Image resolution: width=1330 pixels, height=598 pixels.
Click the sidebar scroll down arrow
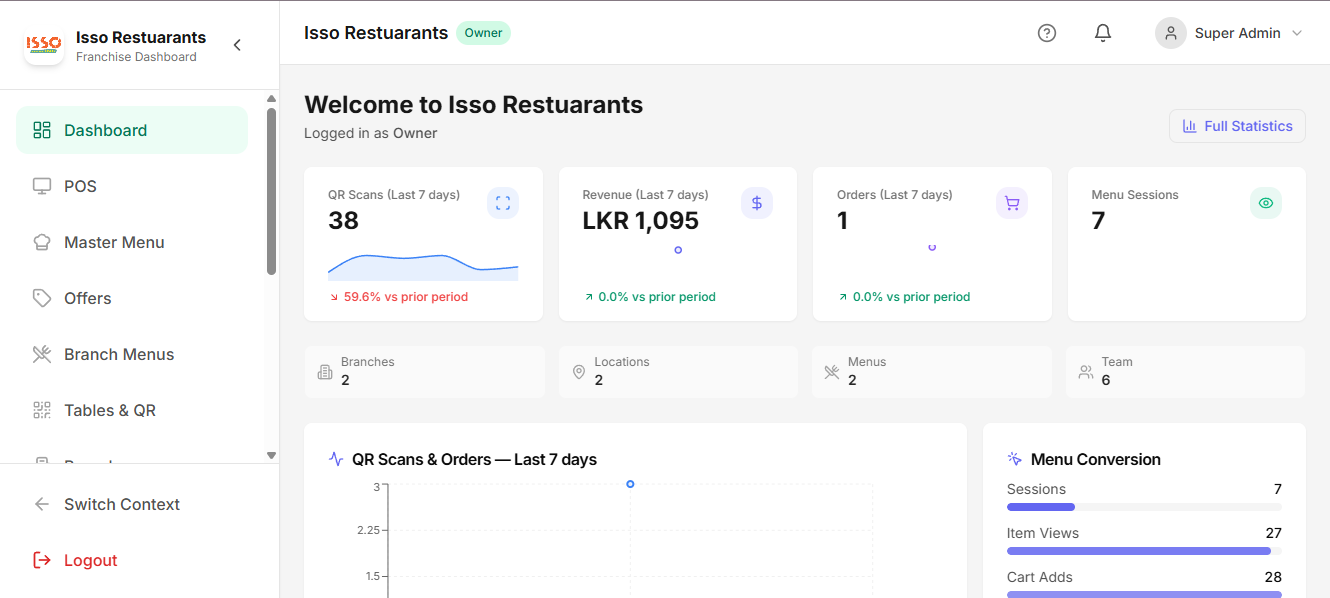[271, 455]
